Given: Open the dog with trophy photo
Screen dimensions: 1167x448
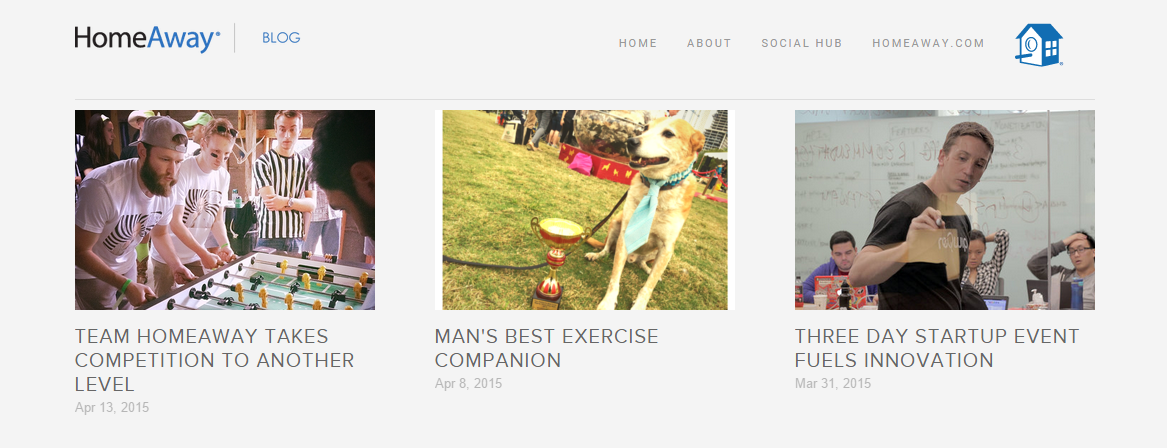Looking at the screenshot, I should pos(585,210).
